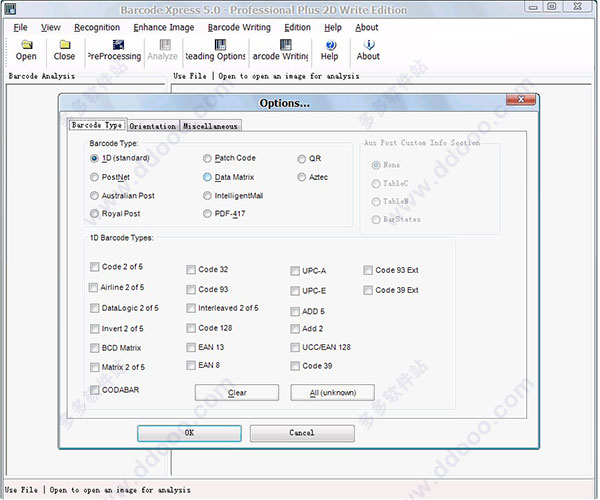Image resolution: width=600 pixels, height=500 pixels.
Task: Confirm options with the OK button
Action: [x=189, y=433]
